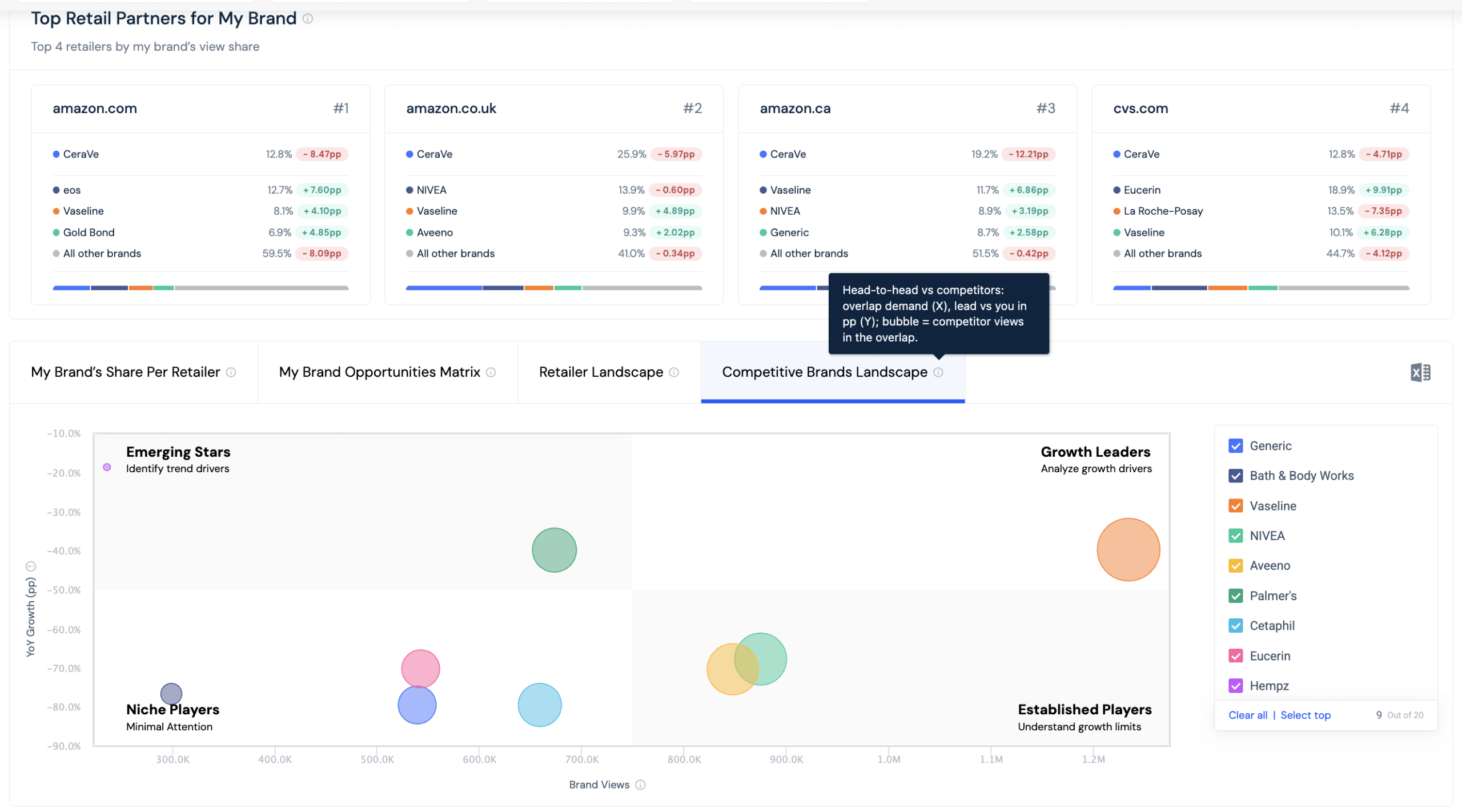Click the large orange Vaseline bubble
Image resolution: width=1462 pixels, height=812 pixels.
coord(1128,549)
